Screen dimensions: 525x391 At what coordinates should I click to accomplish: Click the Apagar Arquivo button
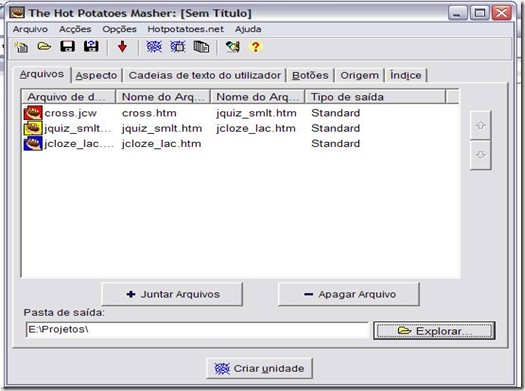(349, 294)
